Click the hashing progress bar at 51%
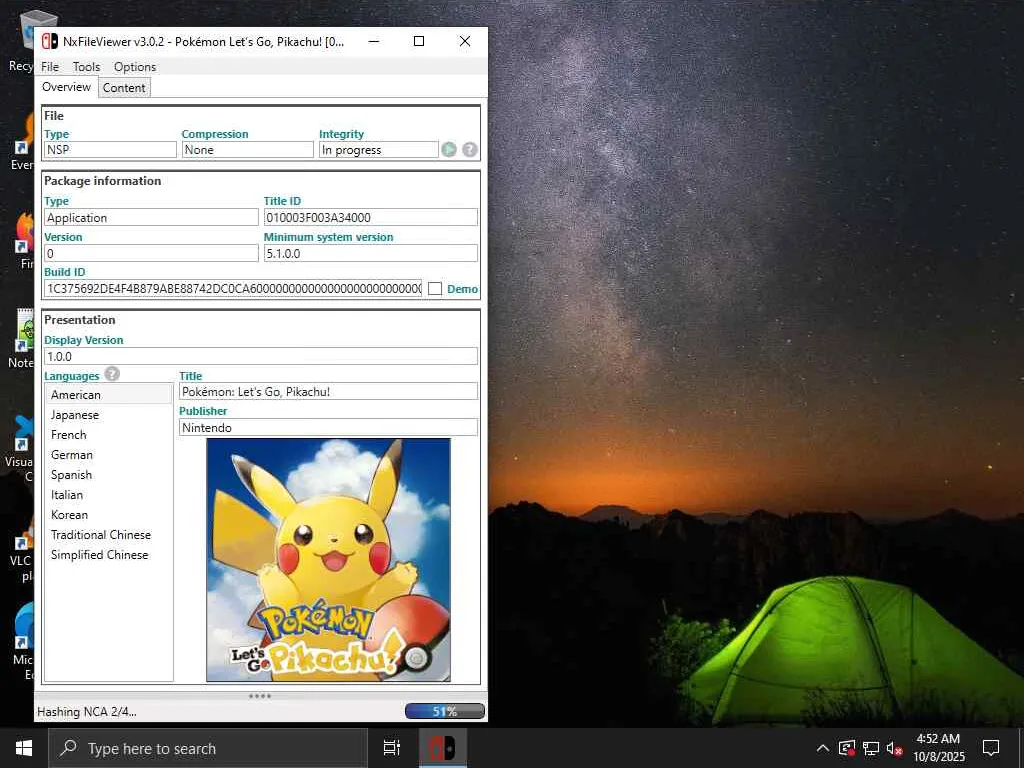 coord(445,711)
